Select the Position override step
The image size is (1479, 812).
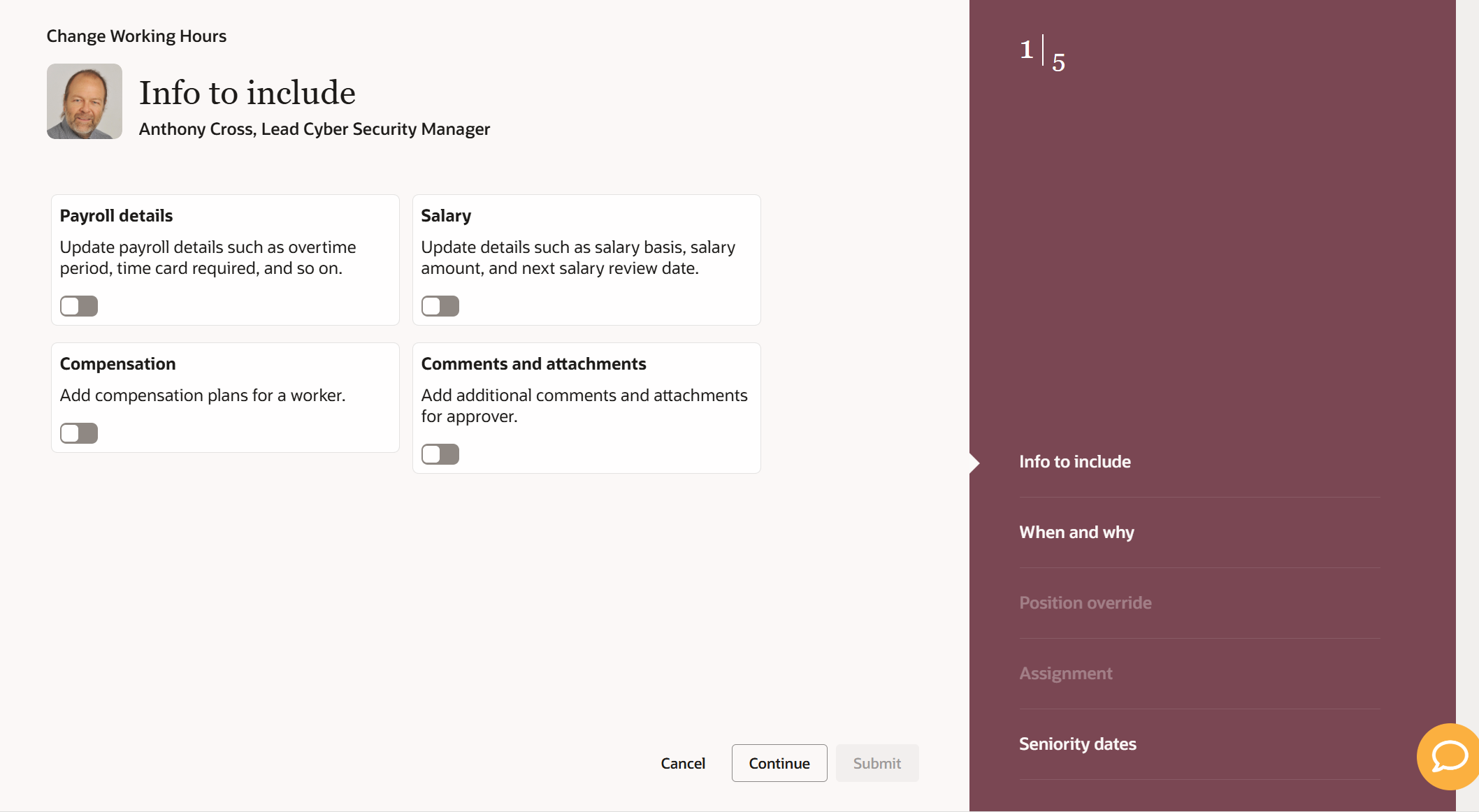click(x=1085, y=603)
